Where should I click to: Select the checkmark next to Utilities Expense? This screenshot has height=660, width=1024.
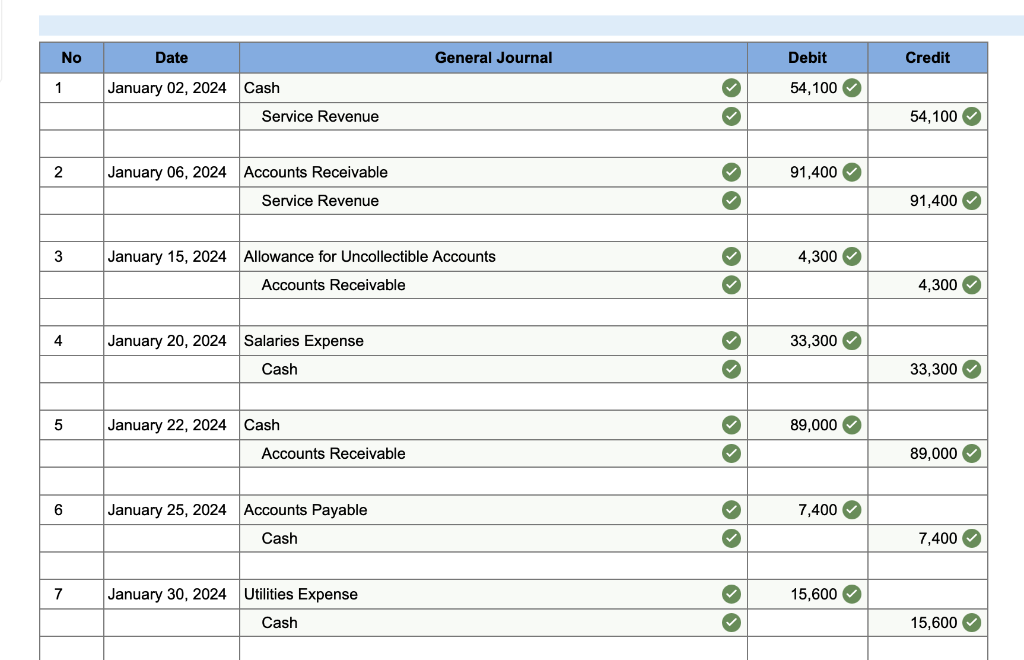point(731,594)
